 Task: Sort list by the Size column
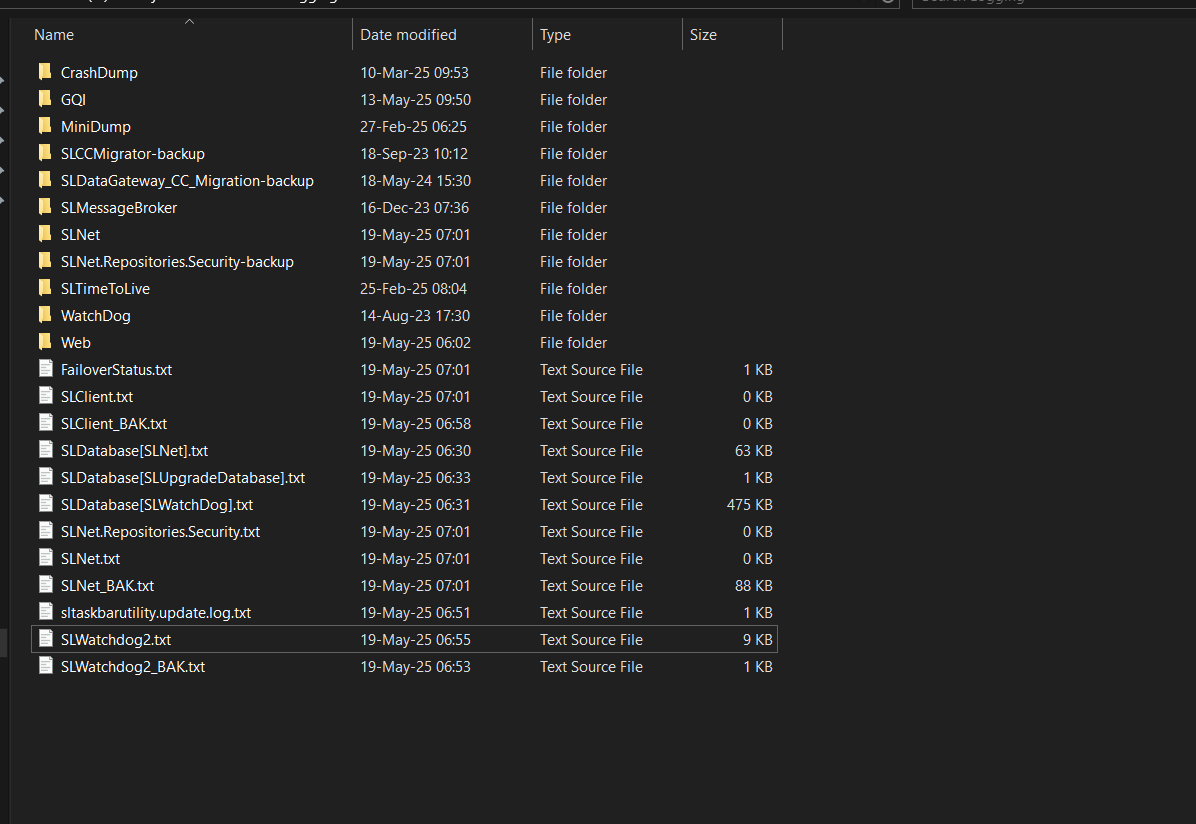coord(703,35)
